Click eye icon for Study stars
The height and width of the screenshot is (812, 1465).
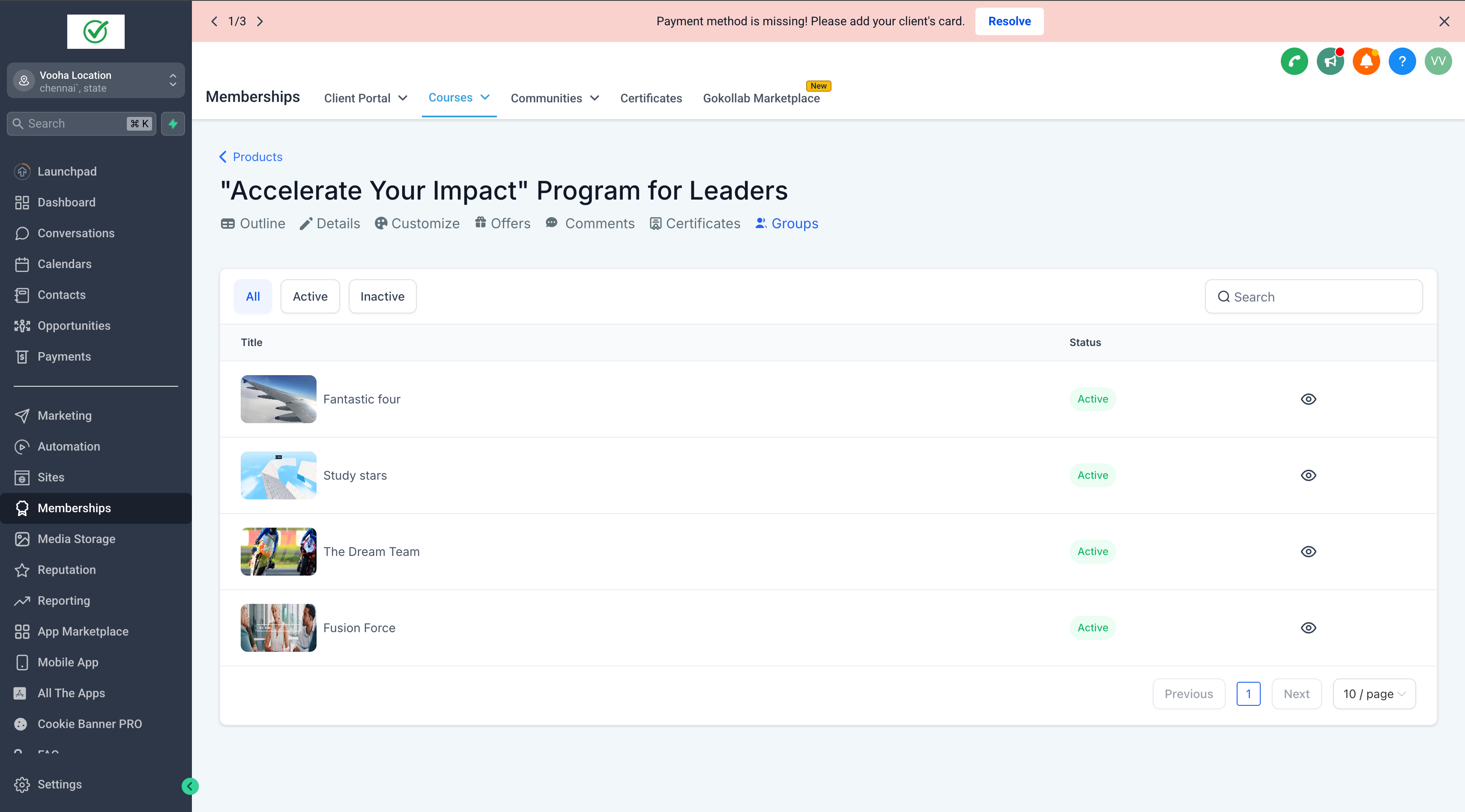click(x=1308, y=475)
